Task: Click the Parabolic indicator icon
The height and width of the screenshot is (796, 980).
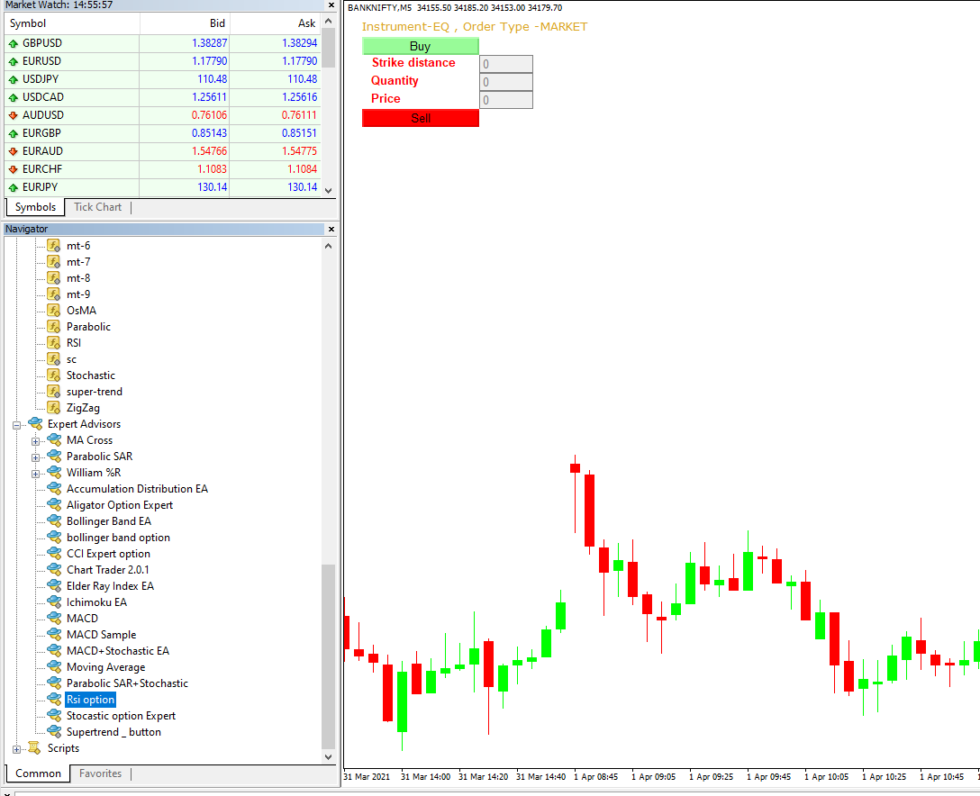Action: tap(53, 326)
